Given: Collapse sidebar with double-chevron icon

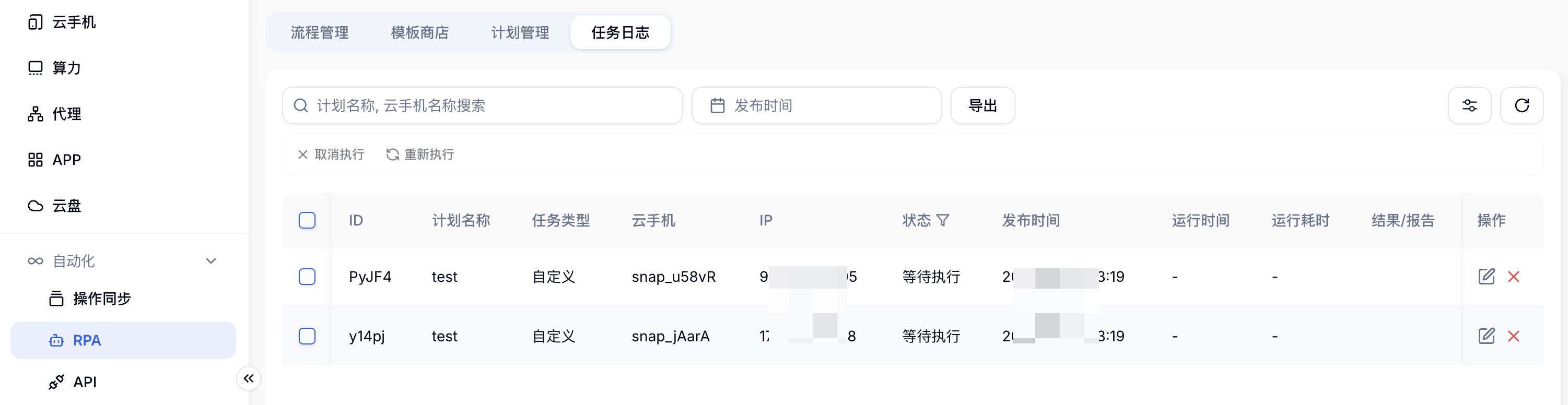Looking at the screenshot, I should point(248,378).
